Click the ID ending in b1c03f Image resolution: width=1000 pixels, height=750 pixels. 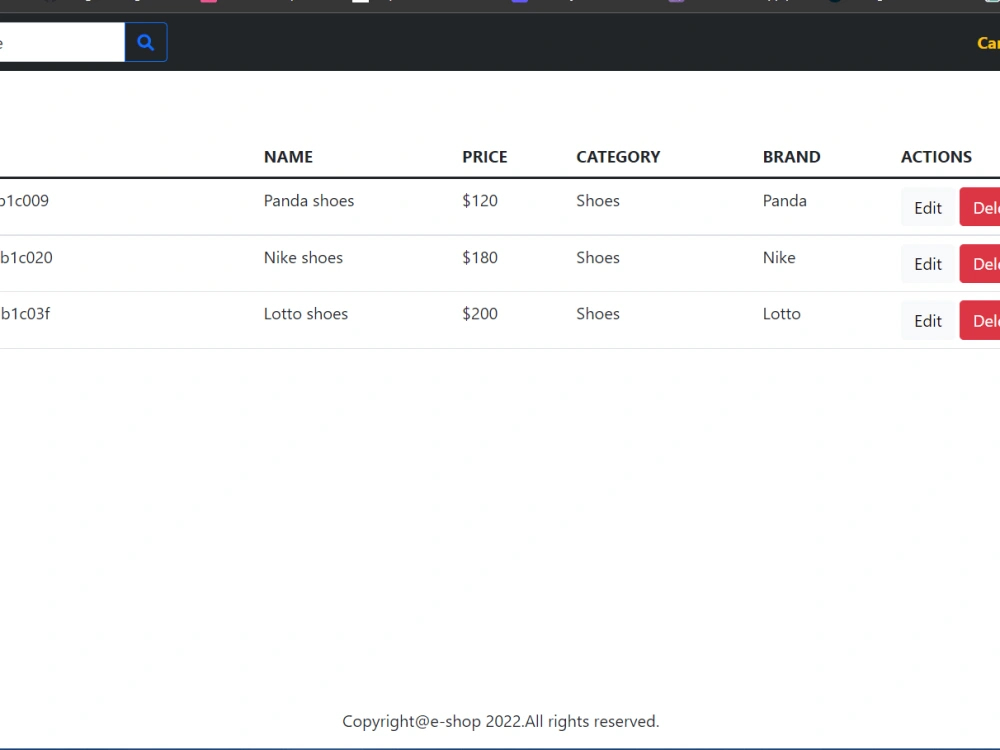pyautogui.click(x=25, y=314)
